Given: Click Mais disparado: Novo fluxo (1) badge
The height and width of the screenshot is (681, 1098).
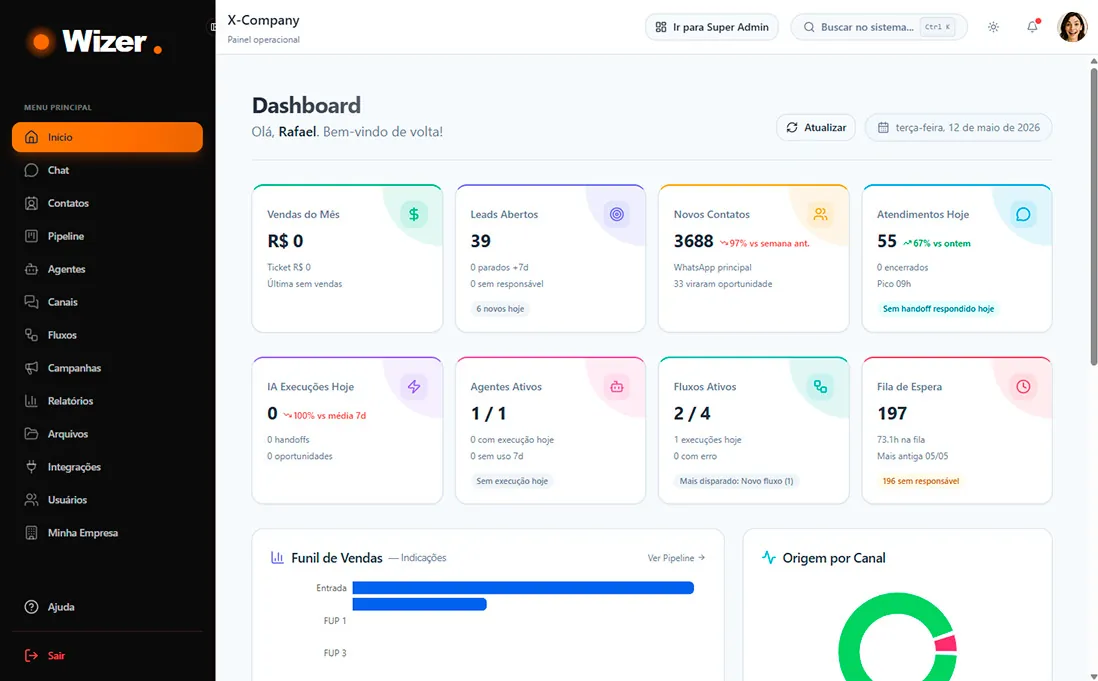Looking at the screenshot, I should [x=736, y=481].
